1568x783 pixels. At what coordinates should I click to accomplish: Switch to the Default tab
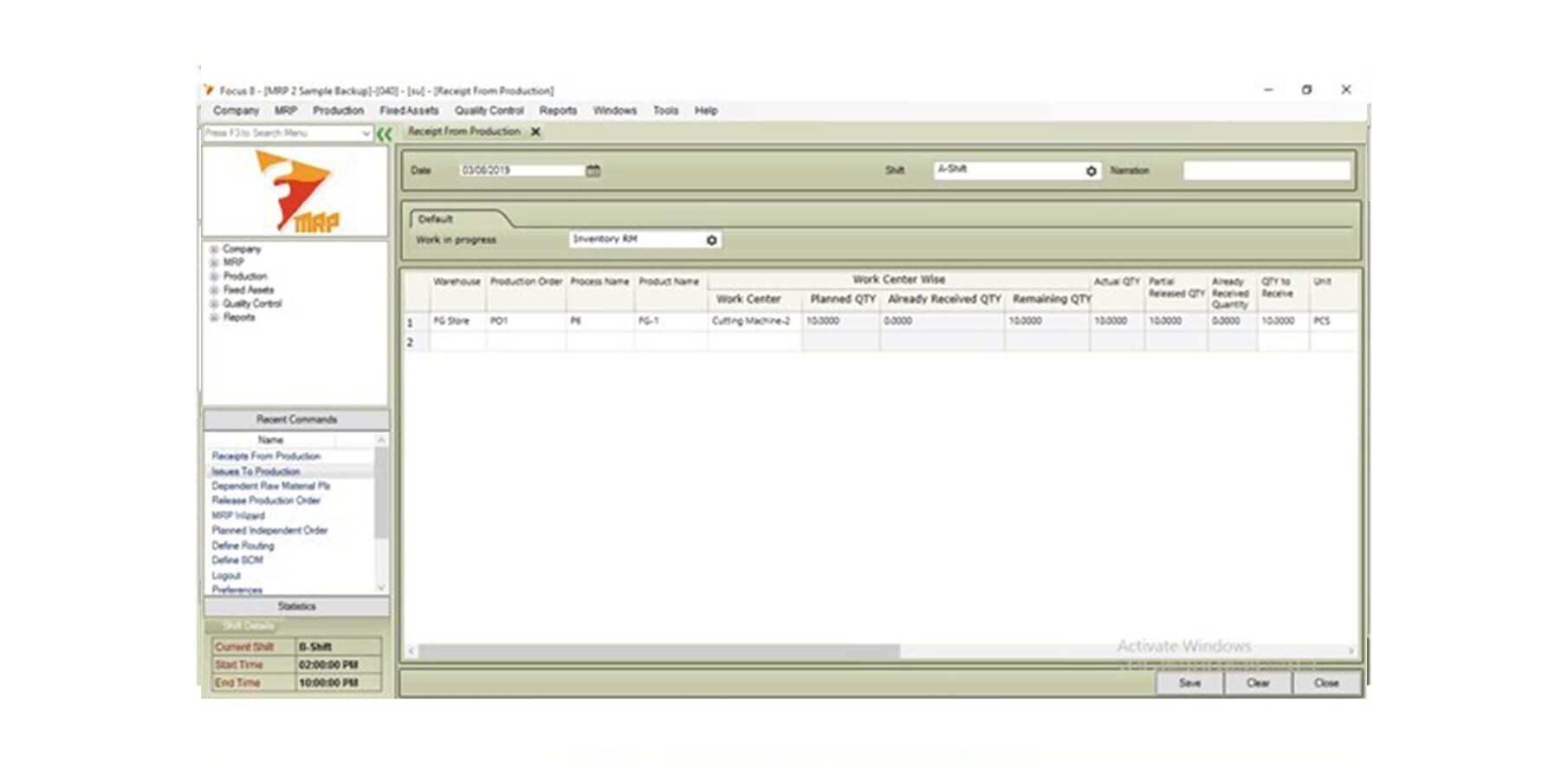[436, 219]
